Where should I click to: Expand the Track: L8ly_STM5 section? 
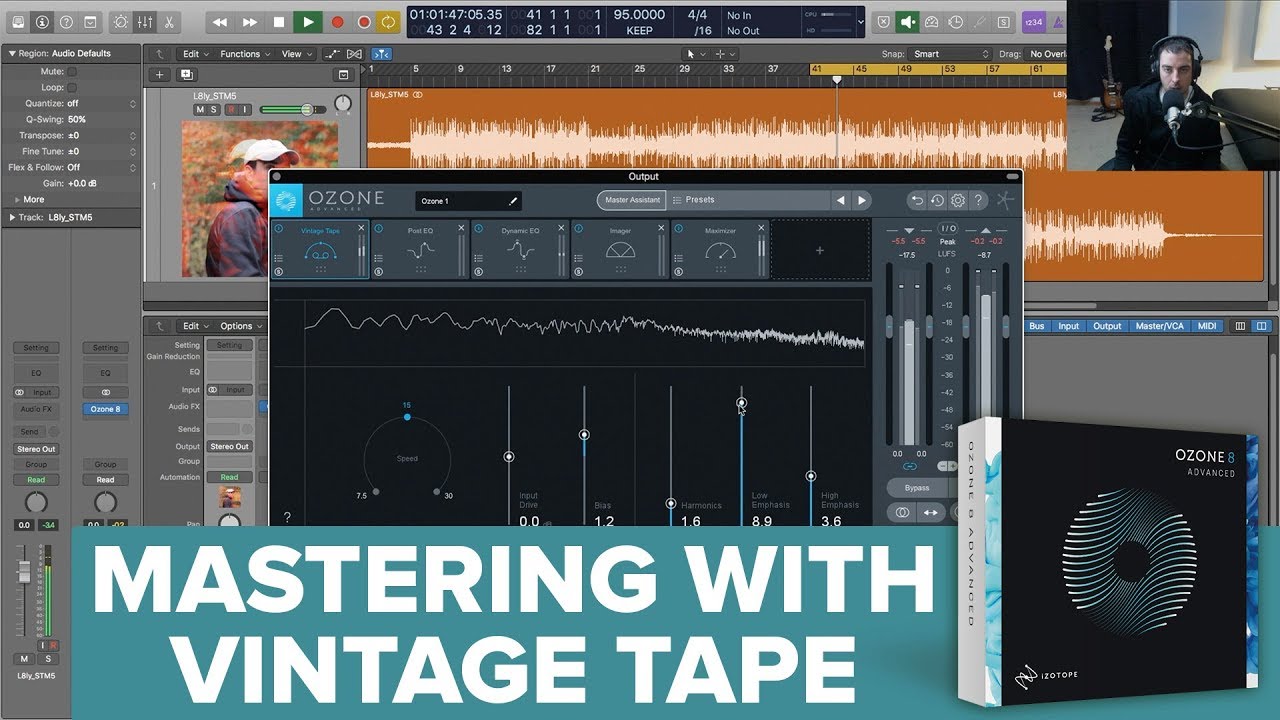coord(11,217)
